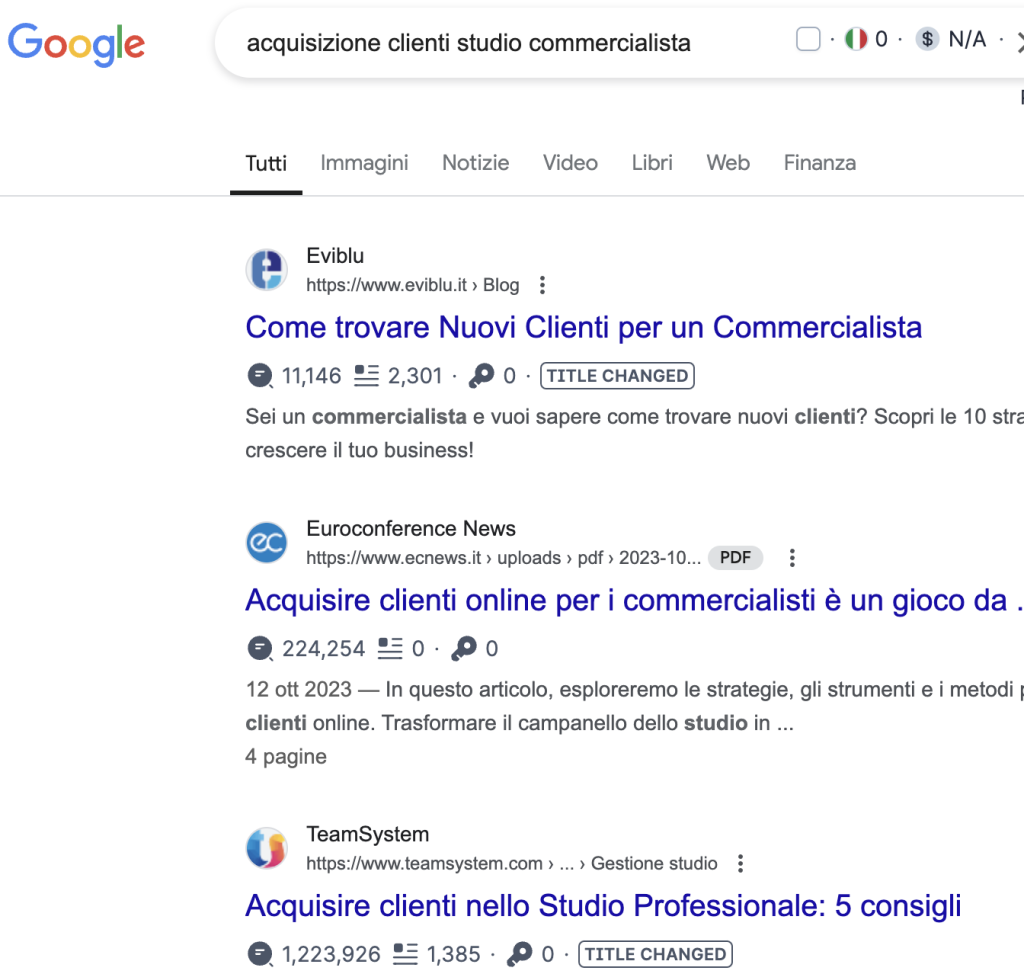Click the dollar sign icon beside N/A
Image resolution: width=1024 pixels, height=974 pixels.
coord(927,39)
